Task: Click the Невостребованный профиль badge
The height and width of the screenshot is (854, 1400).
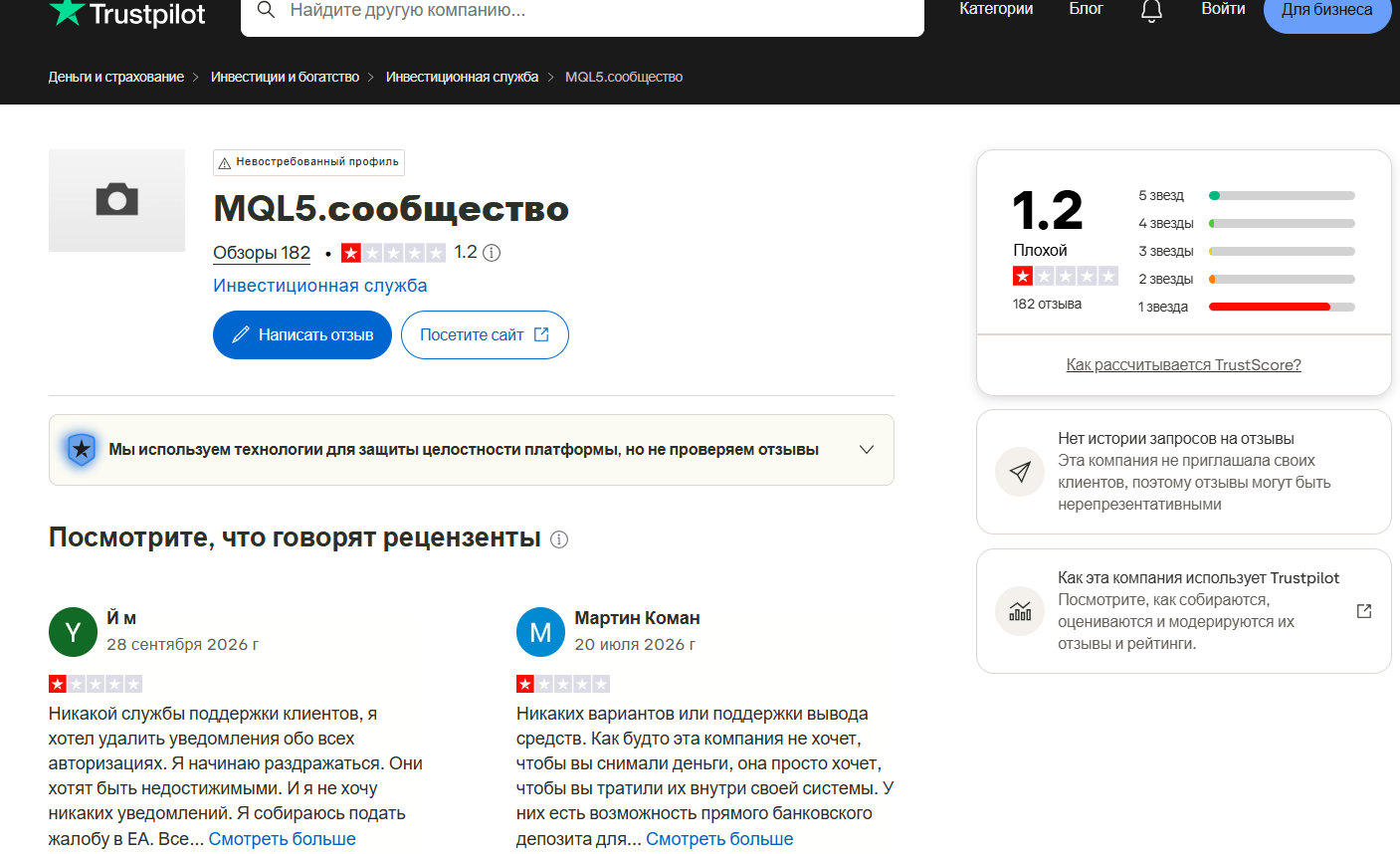Action: coord(308,162)
